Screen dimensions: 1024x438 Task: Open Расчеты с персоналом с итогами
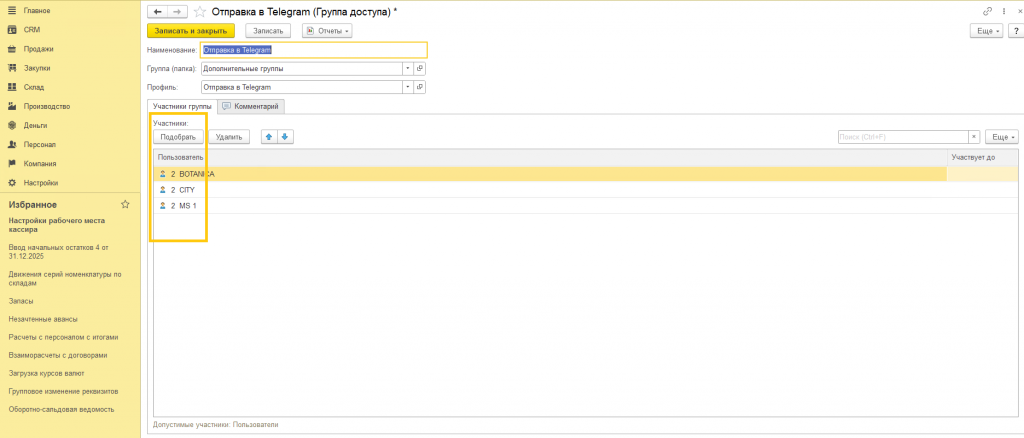tap(63, 337)
